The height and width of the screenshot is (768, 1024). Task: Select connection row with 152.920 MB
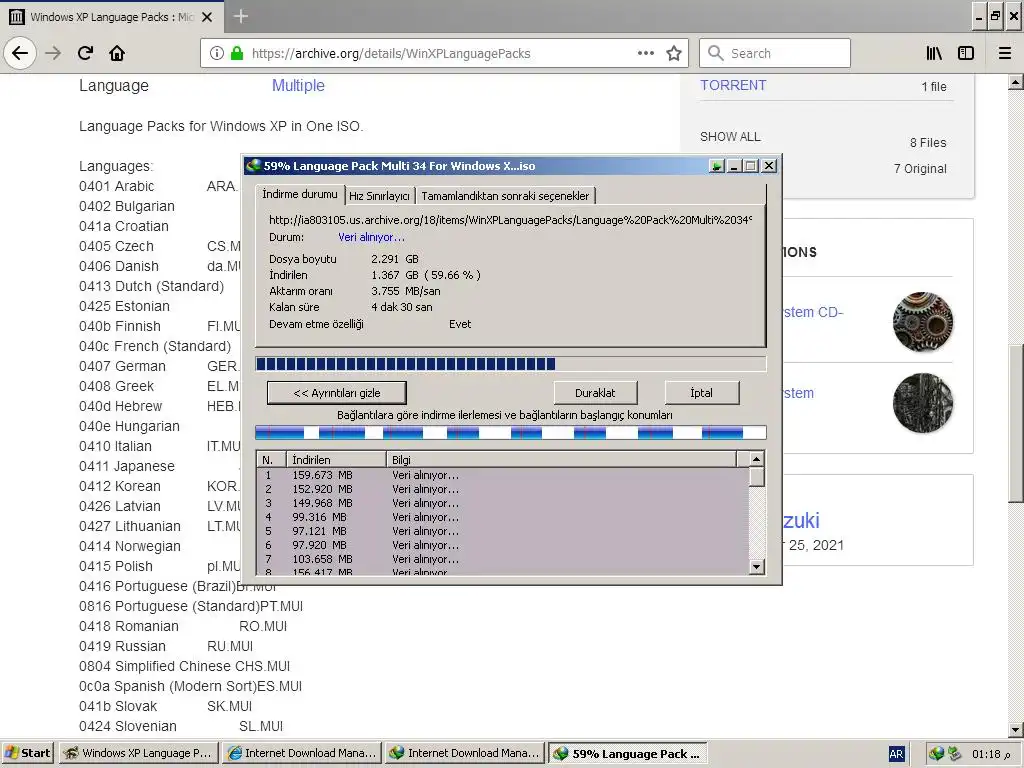click(503, 489)
